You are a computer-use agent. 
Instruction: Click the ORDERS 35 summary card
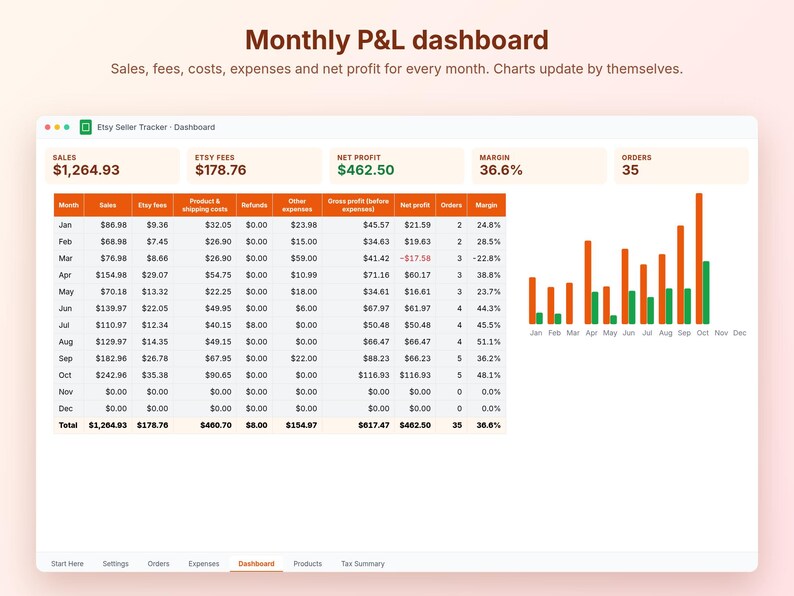[682, 166]
